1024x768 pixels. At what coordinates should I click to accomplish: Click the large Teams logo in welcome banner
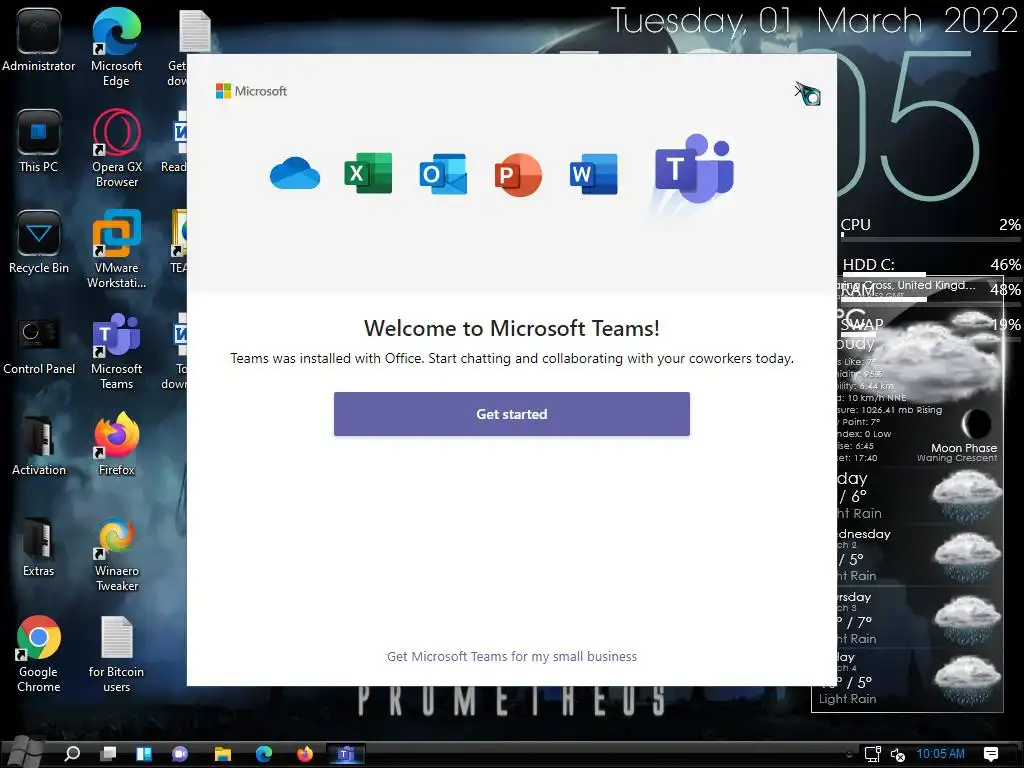694,169
